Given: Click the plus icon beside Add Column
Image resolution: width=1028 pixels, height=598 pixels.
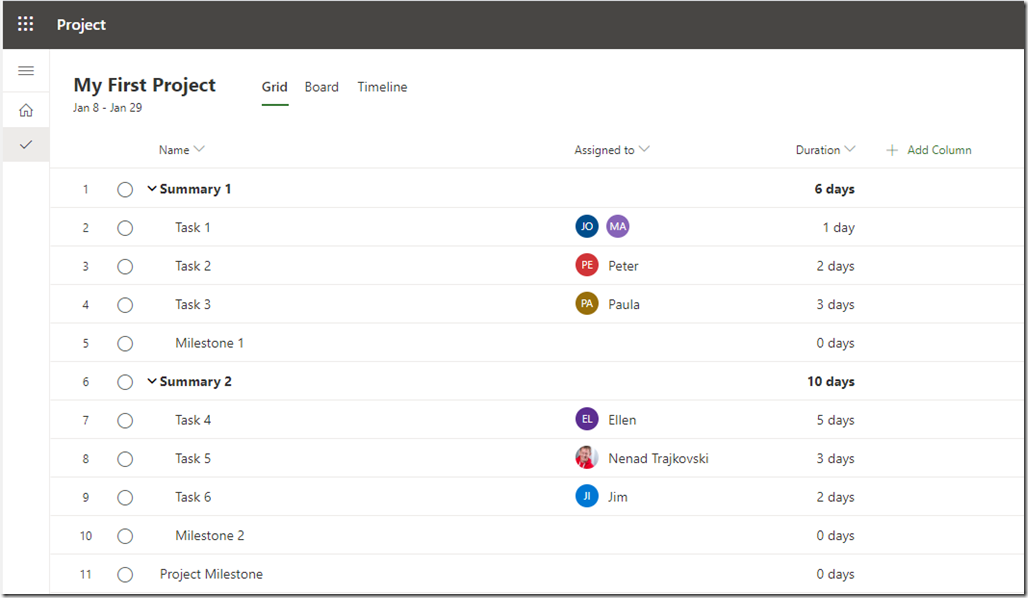Looking at the screenshot, I should click(x=892, y=150).
